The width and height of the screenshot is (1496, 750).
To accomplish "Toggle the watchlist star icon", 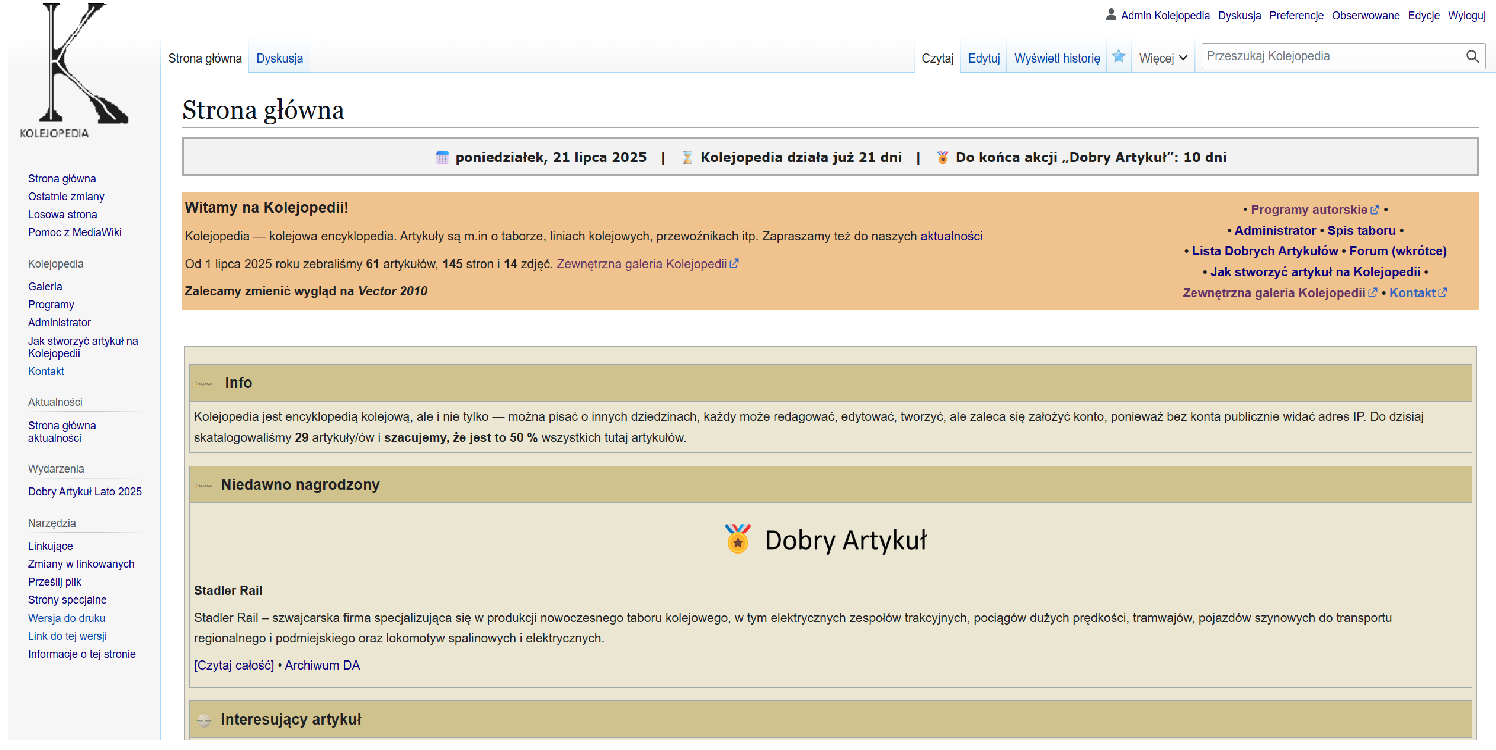I will (x=1119, y=57).
